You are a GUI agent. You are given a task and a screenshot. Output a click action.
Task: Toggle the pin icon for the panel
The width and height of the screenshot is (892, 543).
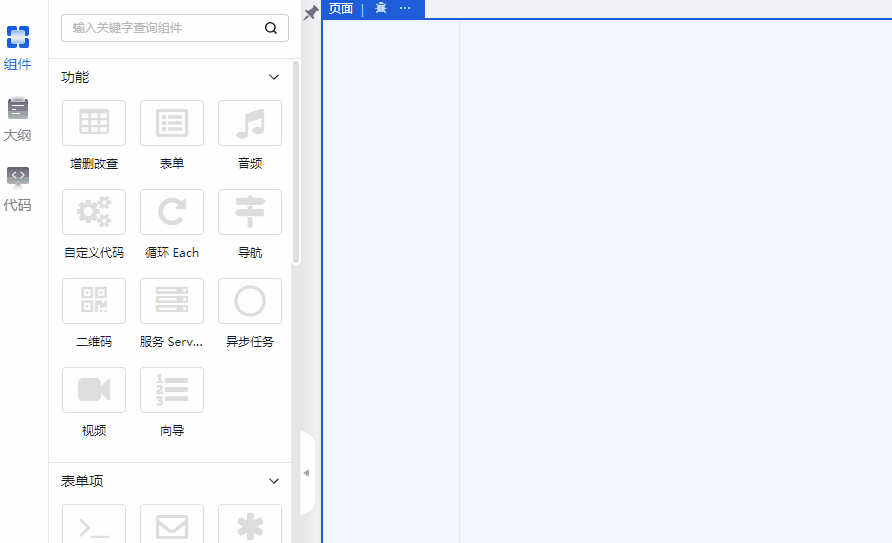[311, 12]
